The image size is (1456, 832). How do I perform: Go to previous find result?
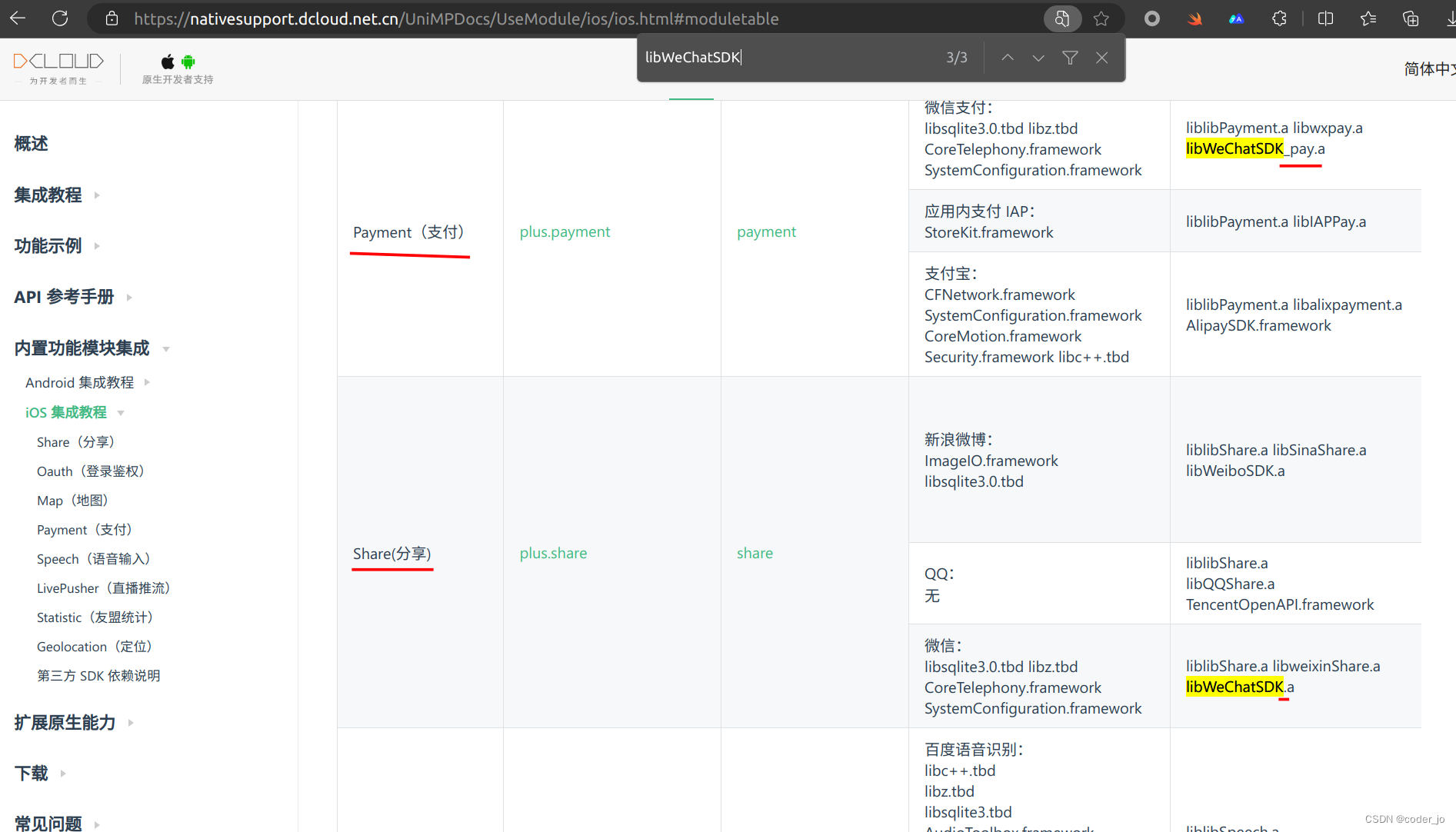click(x=1008, y=58)
